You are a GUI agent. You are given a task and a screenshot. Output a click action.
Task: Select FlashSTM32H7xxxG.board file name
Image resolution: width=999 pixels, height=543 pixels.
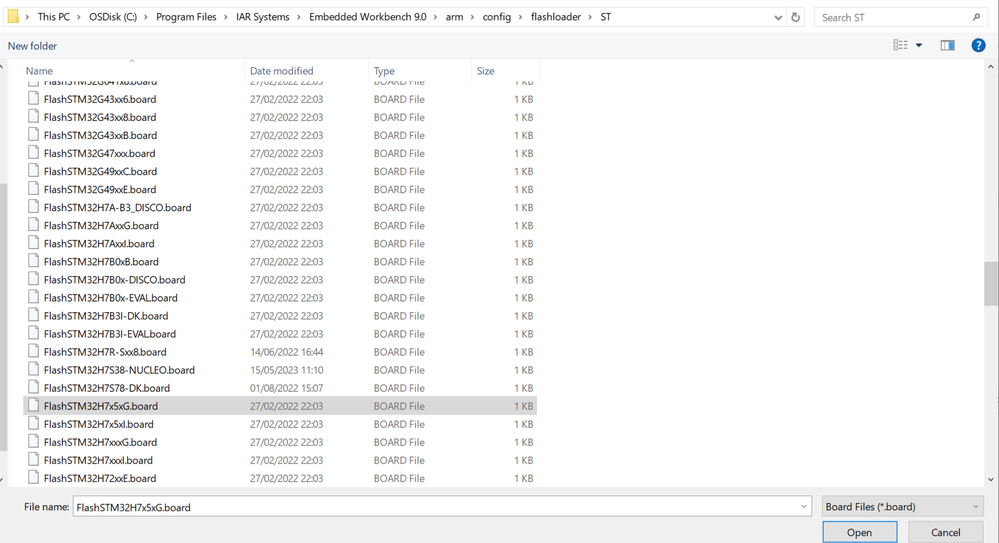point(100,442)
